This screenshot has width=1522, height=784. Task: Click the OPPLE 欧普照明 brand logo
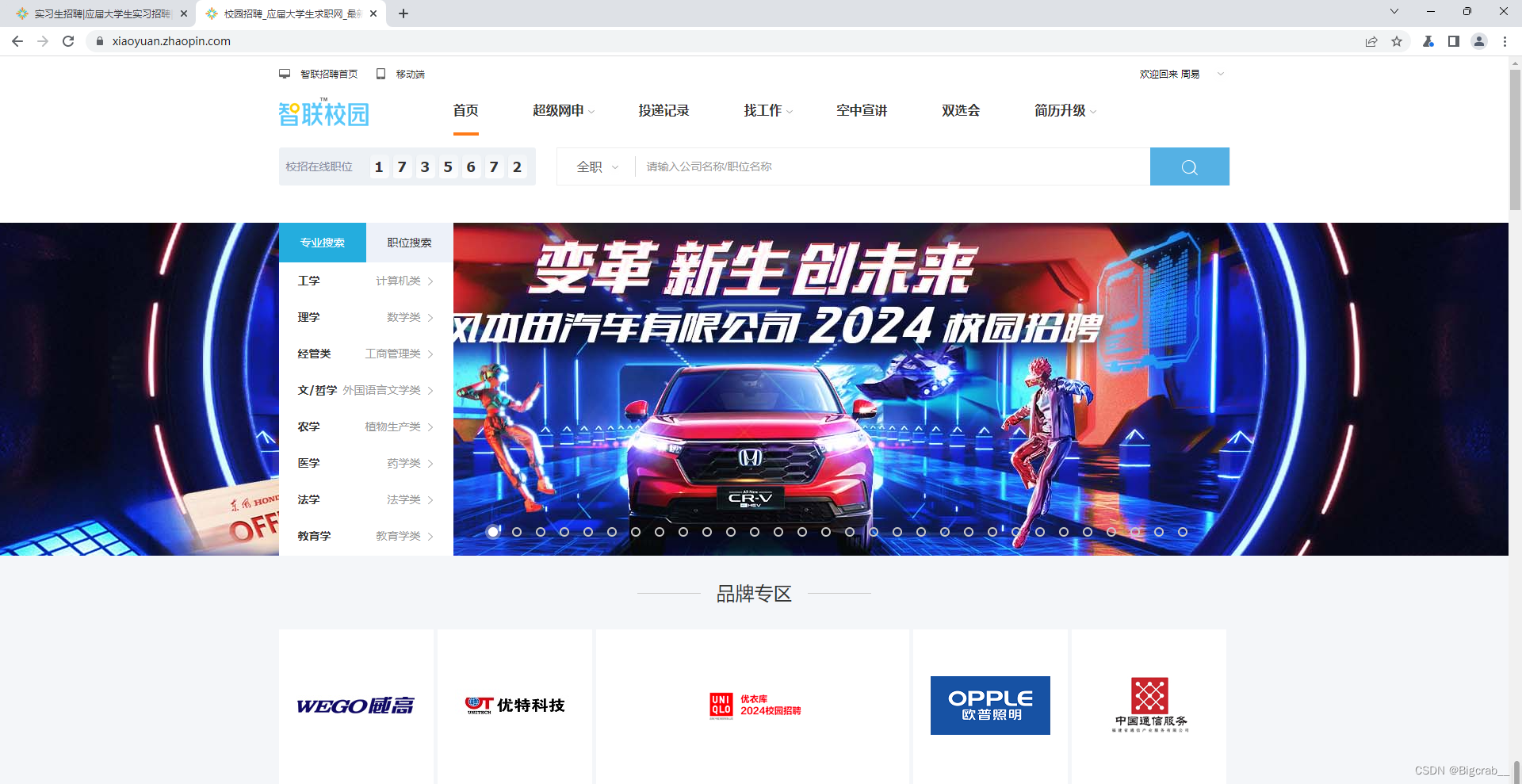click(989, 705)
